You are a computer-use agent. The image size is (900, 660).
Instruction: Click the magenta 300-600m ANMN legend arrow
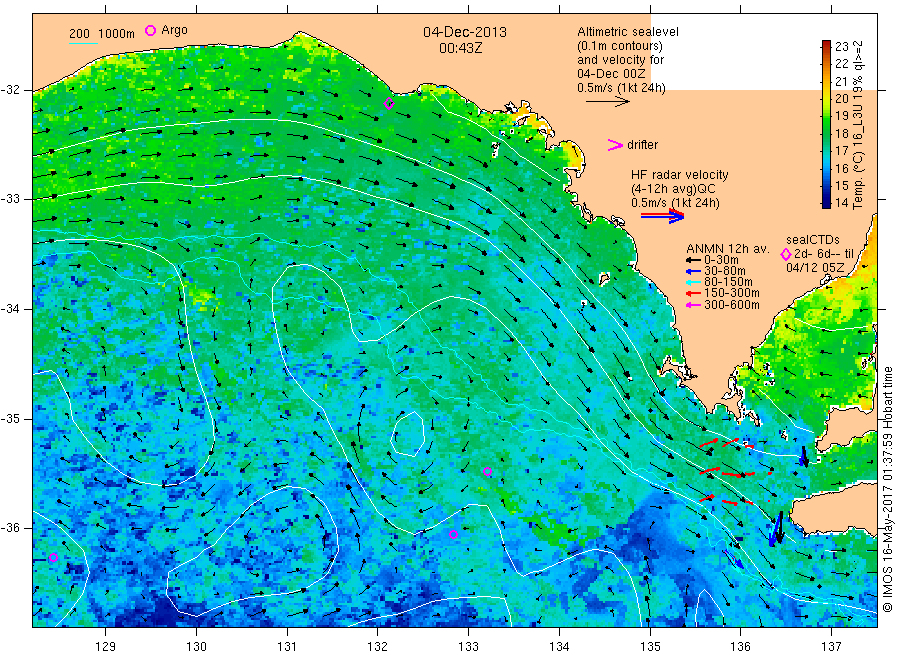tap(693, 305)
